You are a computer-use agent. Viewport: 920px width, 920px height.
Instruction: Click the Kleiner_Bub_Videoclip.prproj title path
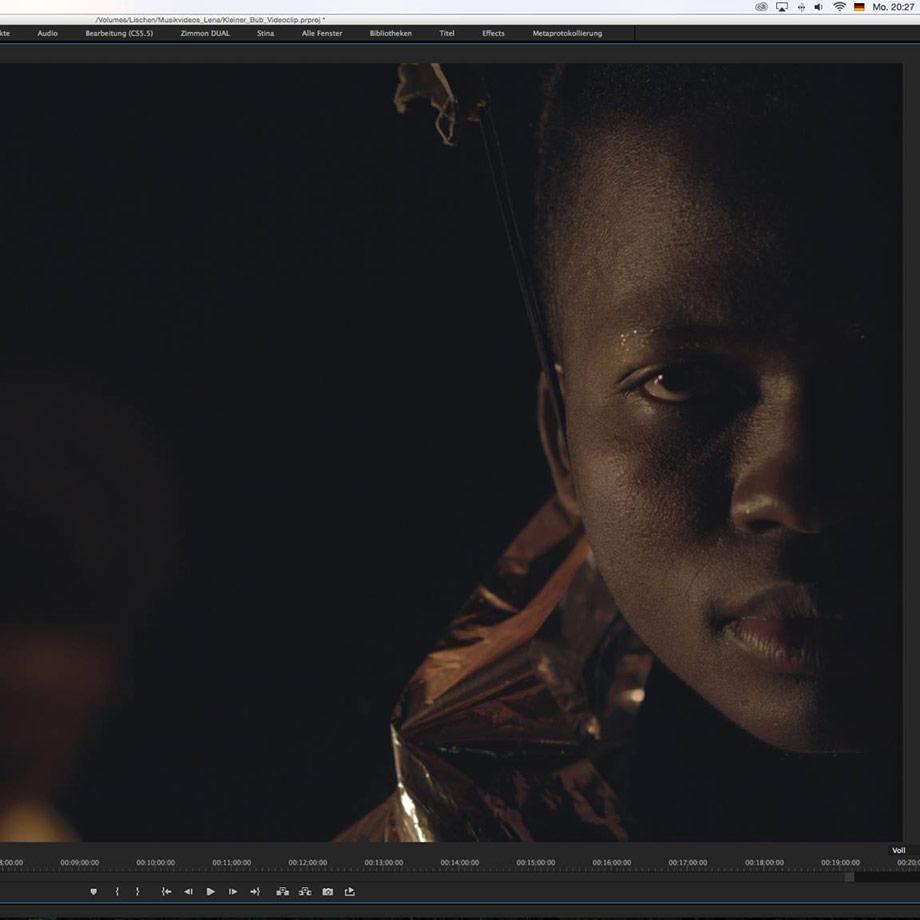pyautogui.click(x=210, y=20)
